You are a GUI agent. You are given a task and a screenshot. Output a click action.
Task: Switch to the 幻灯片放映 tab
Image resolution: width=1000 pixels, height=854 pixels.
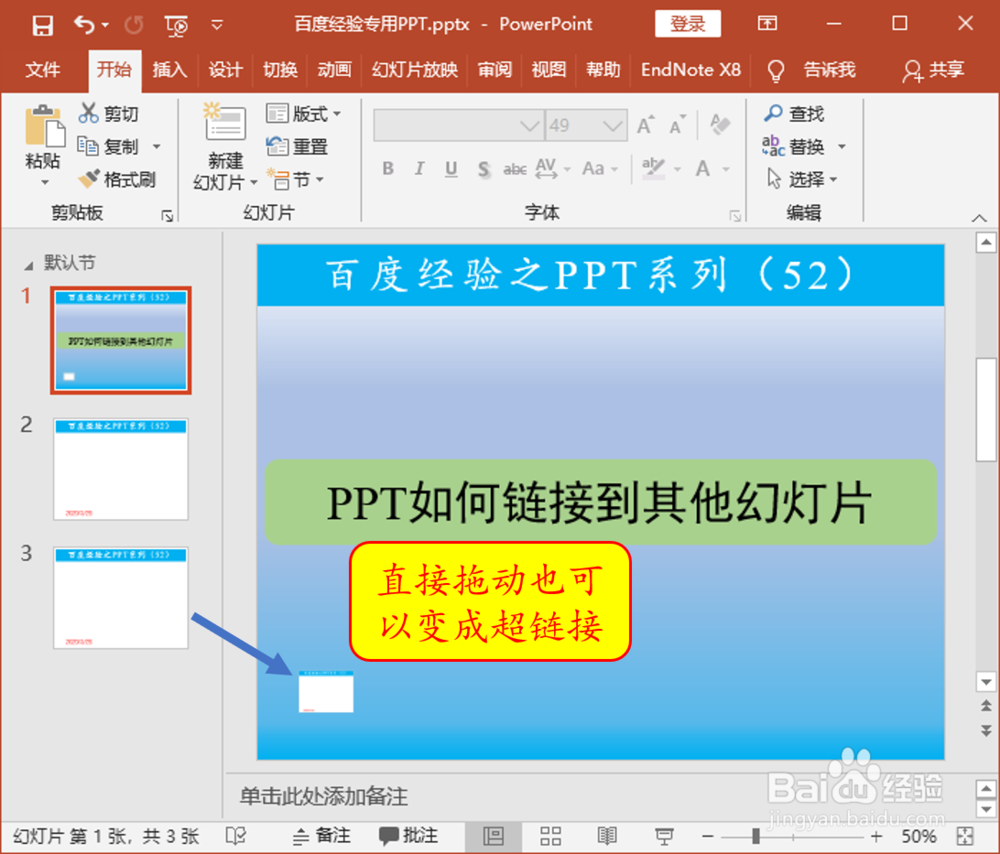(x=415, y=70)
